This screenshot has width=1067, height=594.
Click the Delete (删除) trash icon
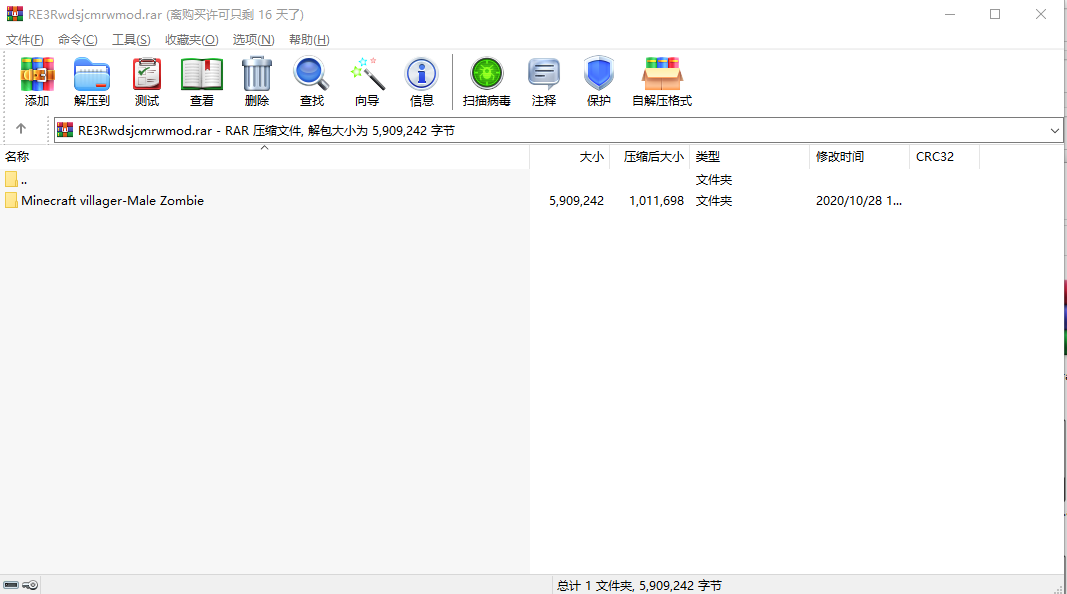[x=257, y=74]
